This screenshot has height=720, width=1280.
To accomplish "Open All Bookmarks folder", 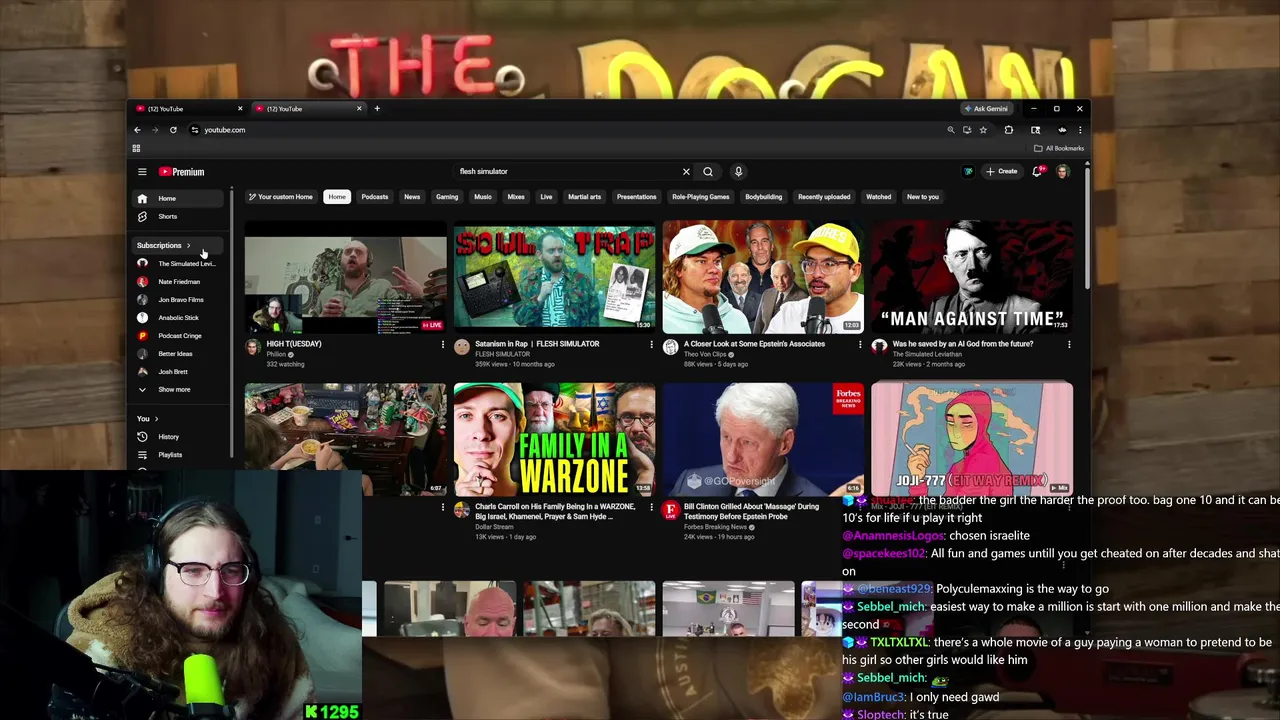I will [x=1060, y=148].
